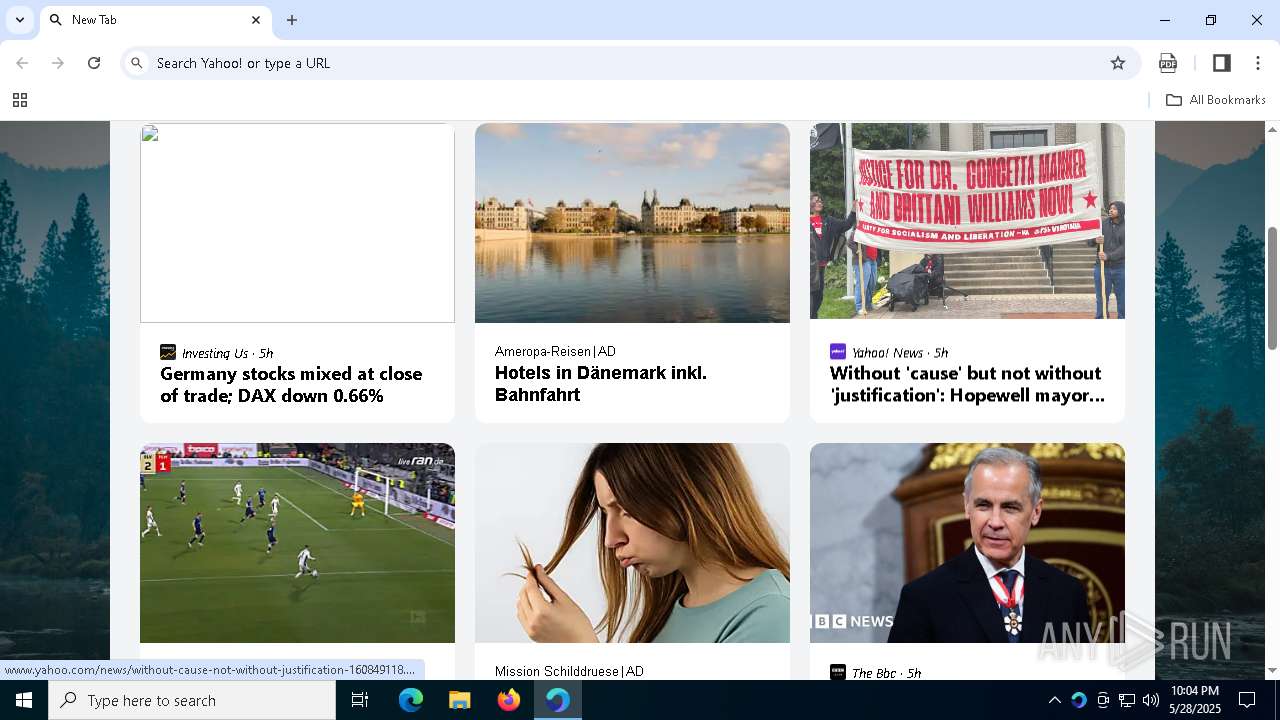Open Hotels in Dänemark inkl. Bahnfahrt ad
The height and width of the screenshot is (720, 1280).
point(600,384)
